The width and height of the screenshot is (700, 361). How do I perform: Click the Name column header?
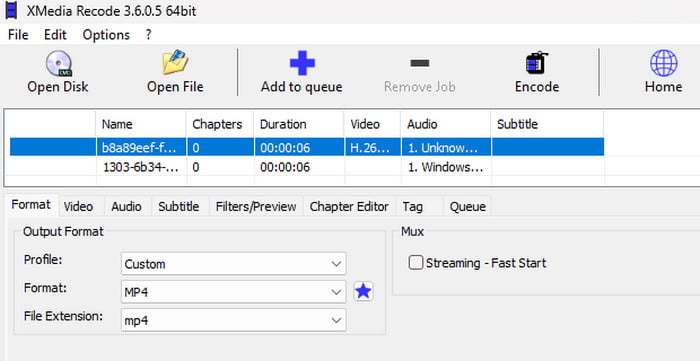(x=141, y=124)
